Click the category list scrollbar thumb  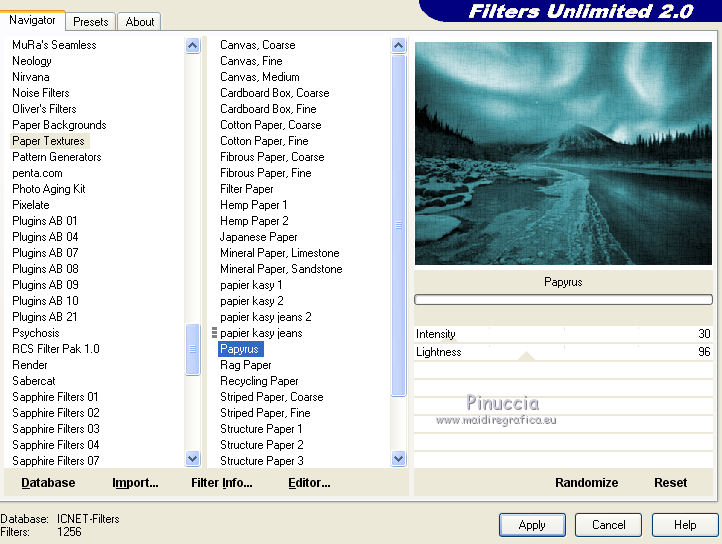[192, 349]
